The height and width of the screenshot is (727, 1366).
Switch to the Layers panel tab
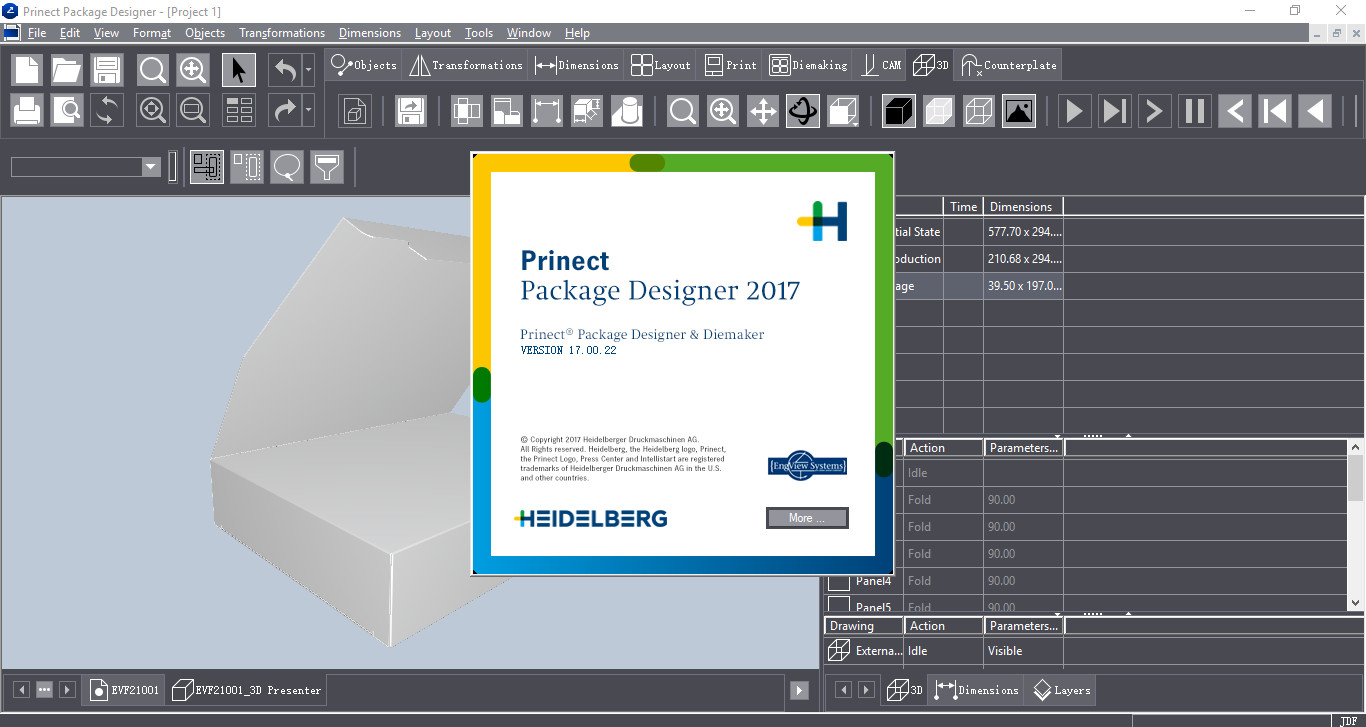tap(1060, 690)
